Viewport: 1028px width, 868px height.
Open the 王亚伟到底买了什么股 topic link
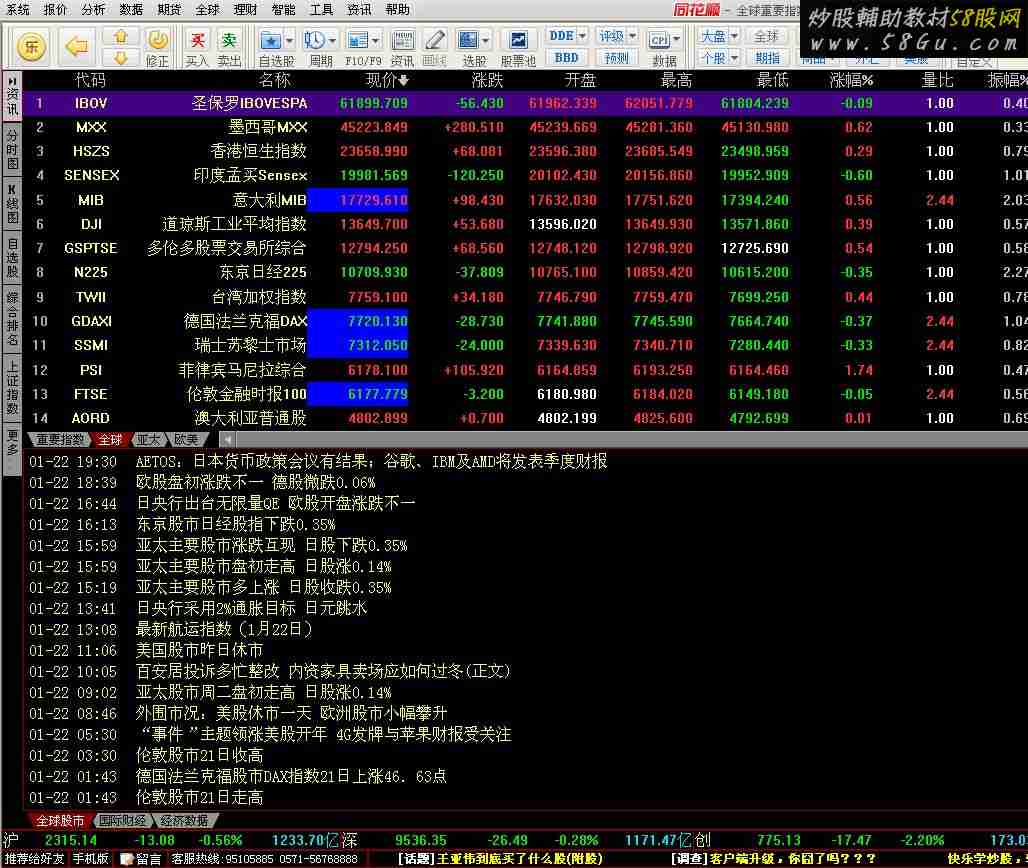coord(500,859)
